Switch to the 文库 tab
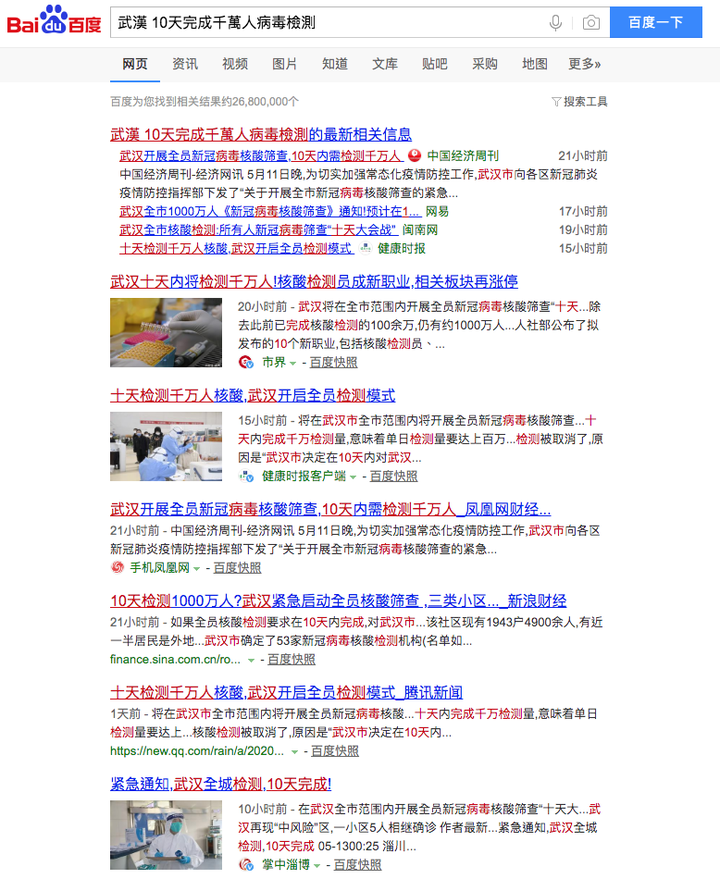Screen dimensions: 720x879 (385, 64)
